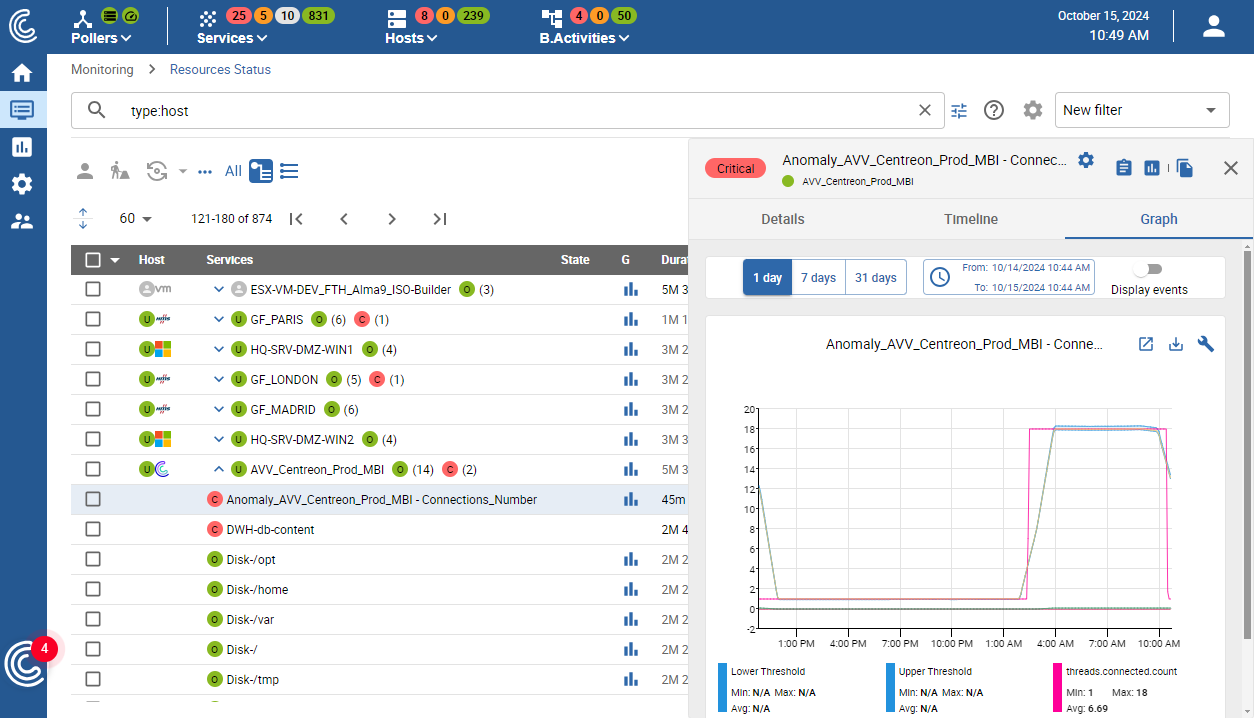Open the Configuration gear in left sidebar
Image resolution: width=1254 pixels, height=718 pixels.
tap(22, 183)
